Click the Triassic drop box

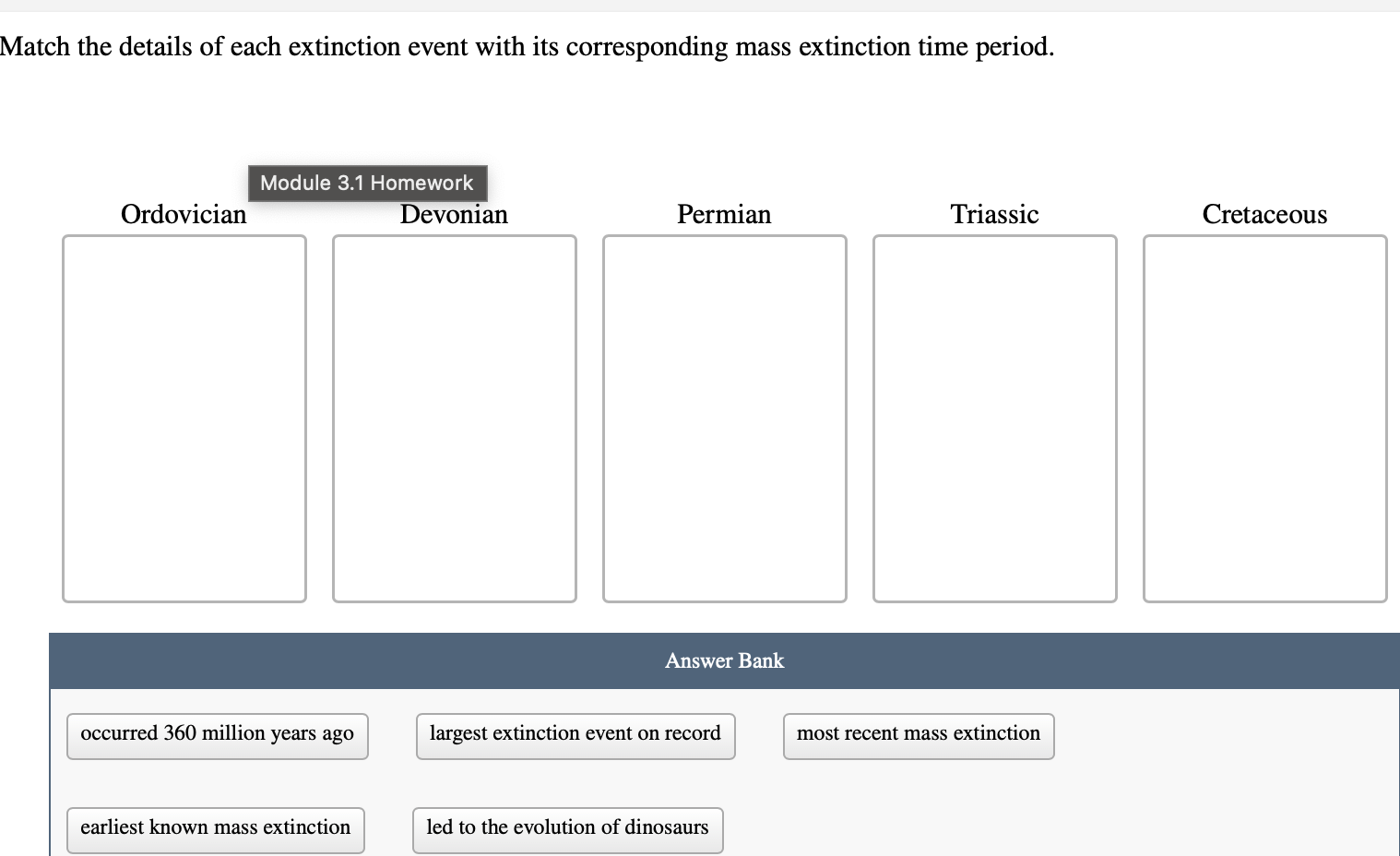[994, 418]
